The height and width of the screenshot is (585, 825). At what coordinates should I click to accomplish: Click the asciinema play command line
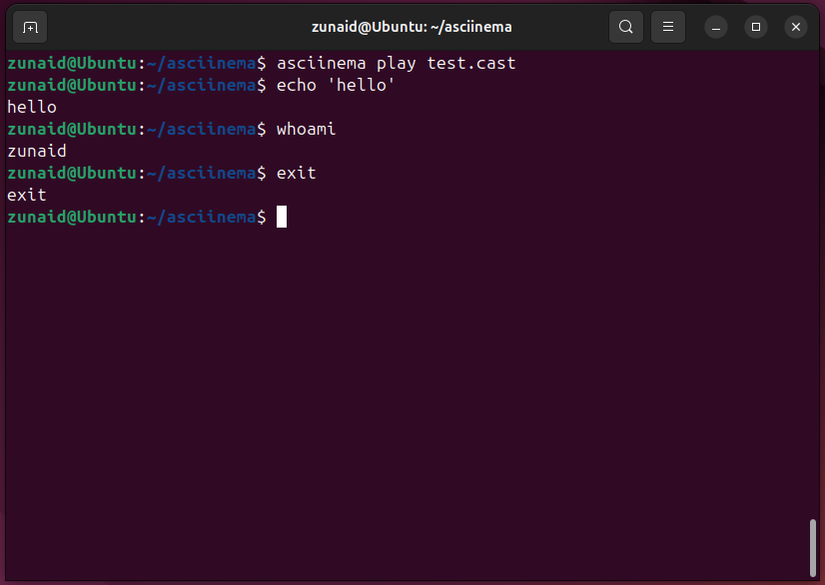(x=398, y=62)
